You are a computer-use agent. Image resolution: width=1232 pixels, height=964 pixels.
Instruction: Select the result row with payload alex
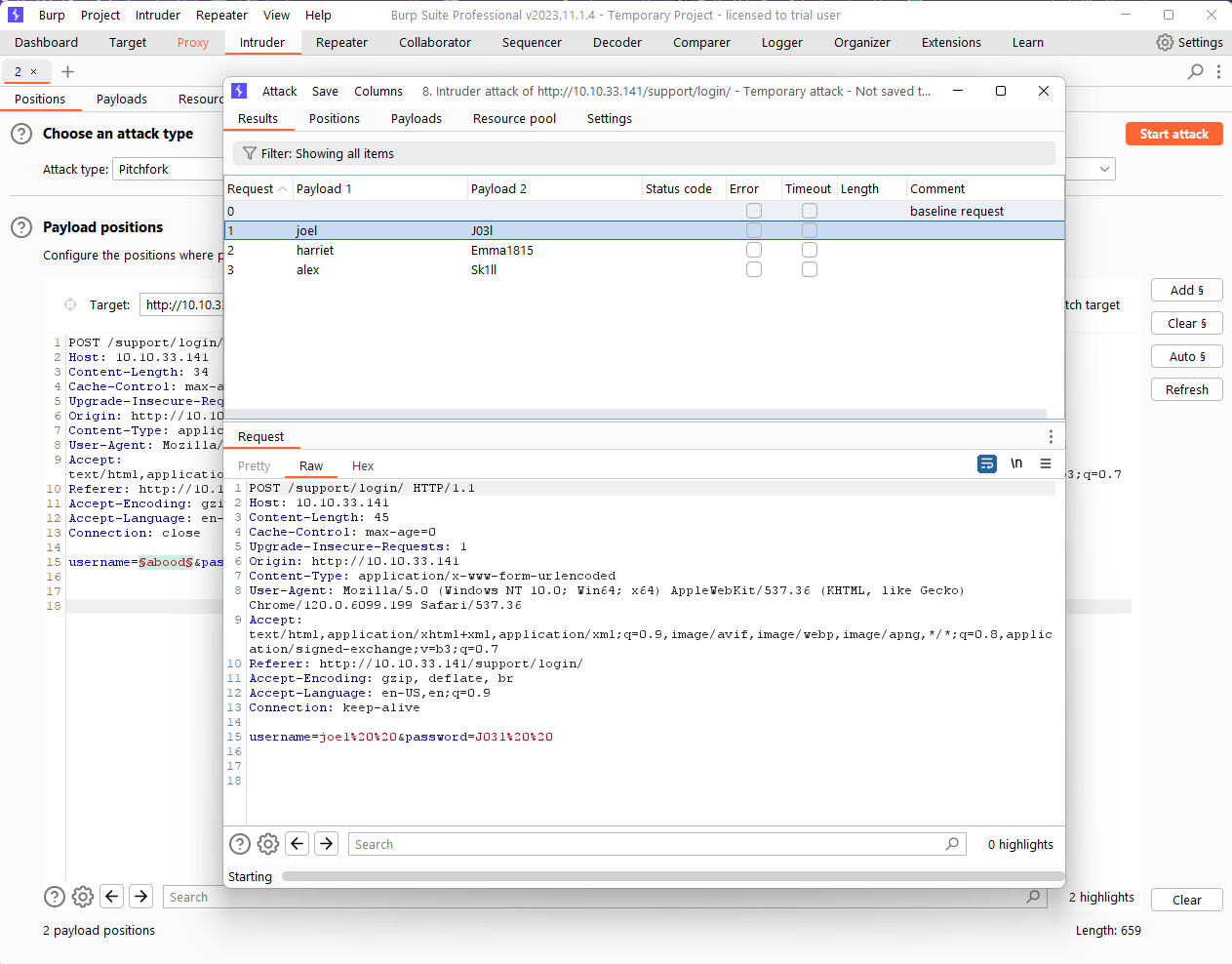click(644, 269)
